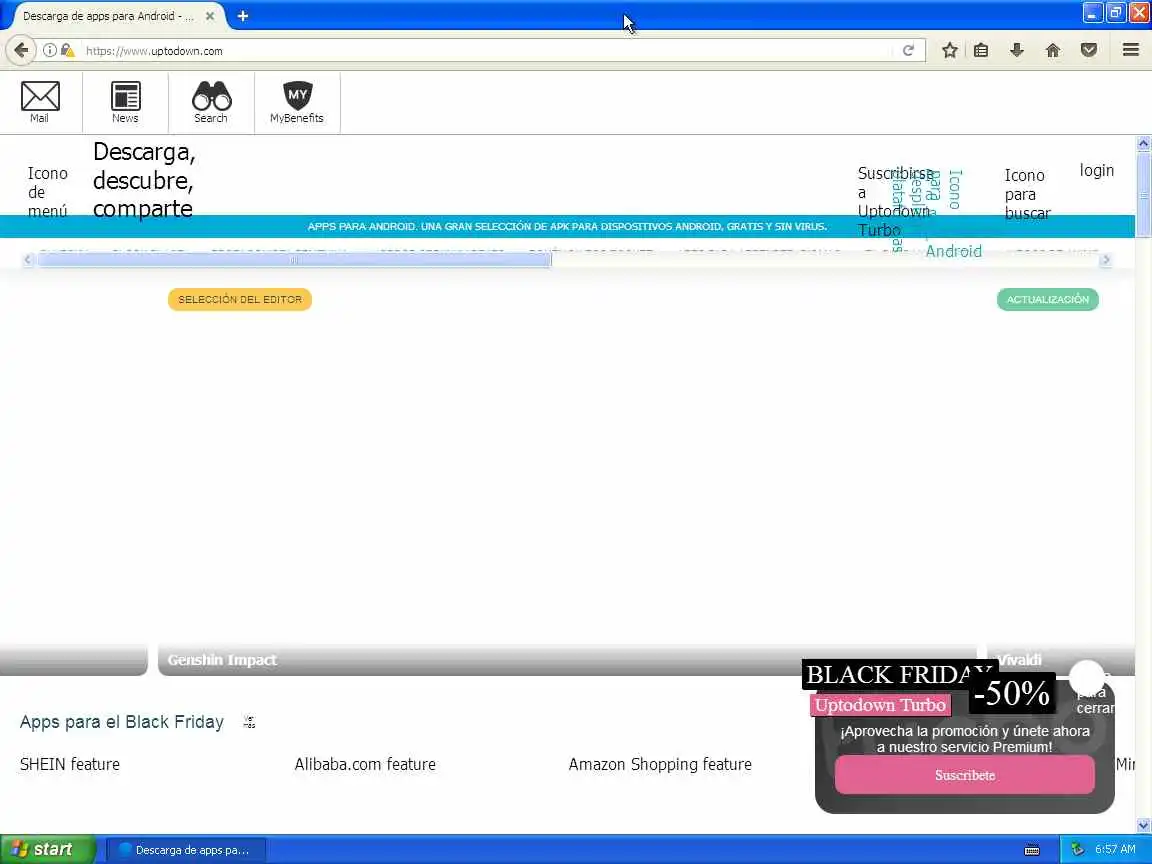Click Apps para el Black Friday heading
Image resolution: width=1152 pixels, height=864 pixels.
tap(122, 721)
